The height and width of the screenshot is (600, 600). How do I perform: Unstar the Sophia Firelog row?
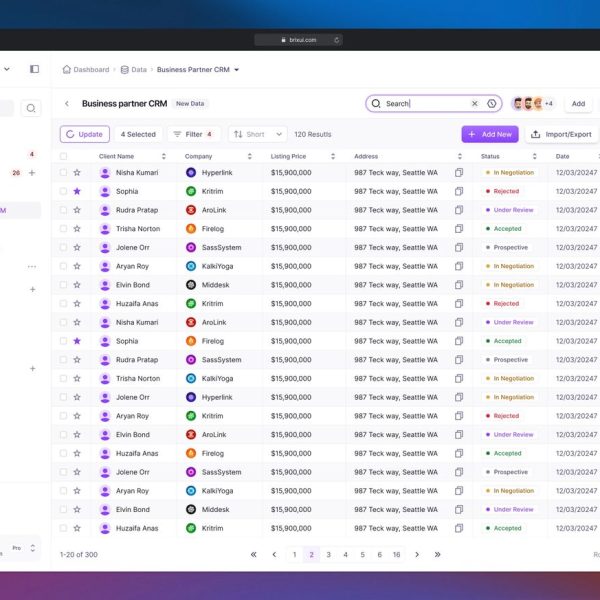pyautogui.click(x=77, y=341)
